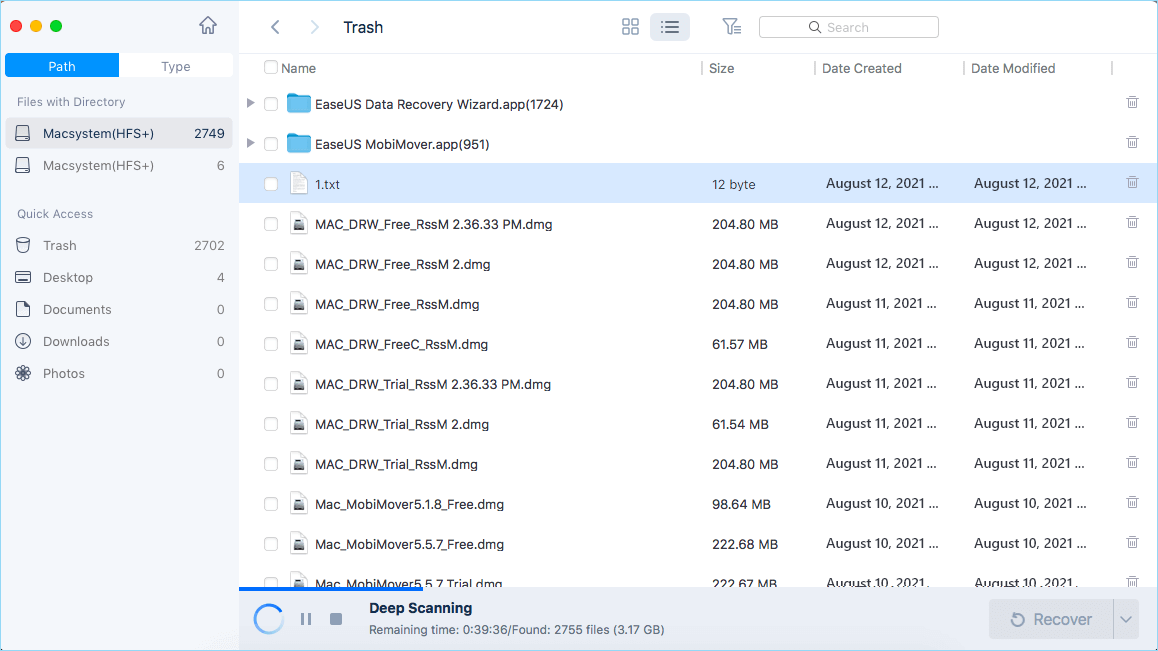Image resolution: width=1158 pixels, height=651 pixels.
Task: Open the filter options icon
Action: pos(732,27)
